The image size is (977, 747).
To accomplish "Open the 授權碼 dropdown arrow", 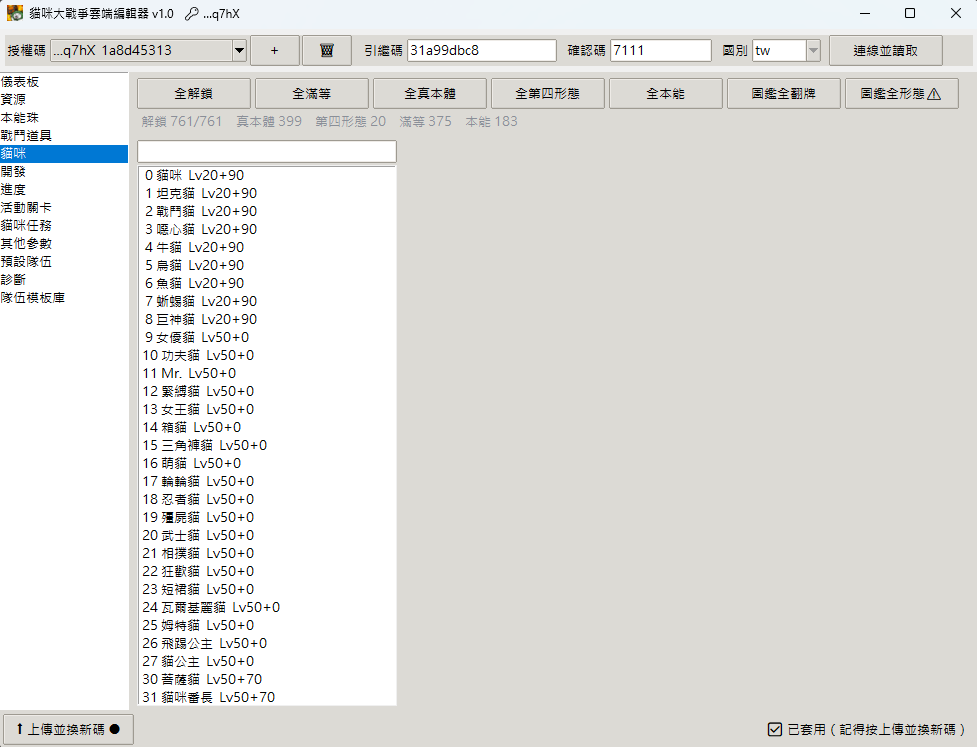I will click(x=239, y=50).
